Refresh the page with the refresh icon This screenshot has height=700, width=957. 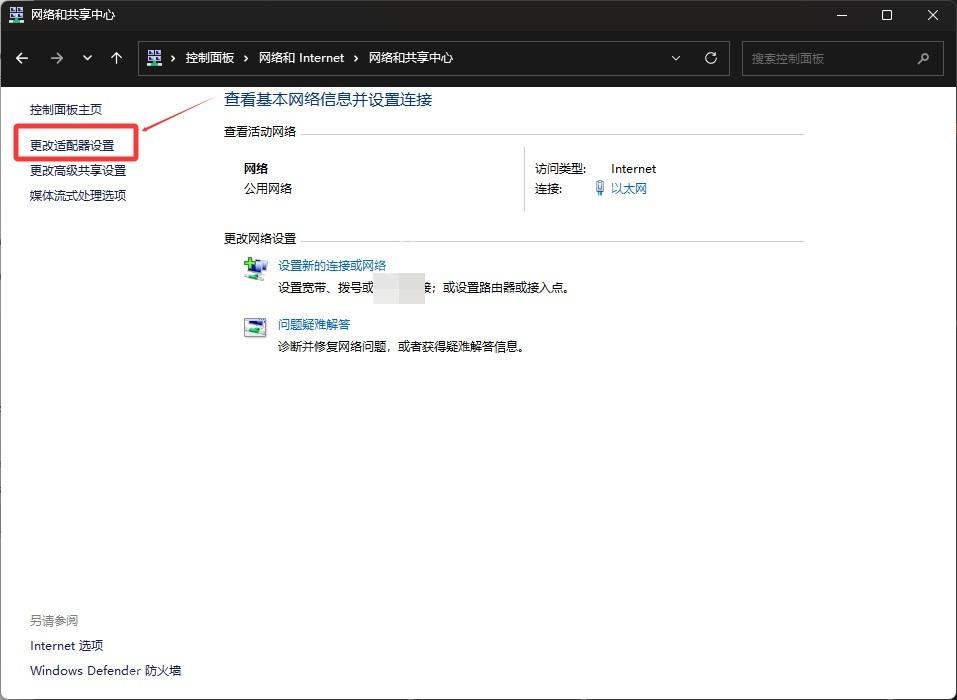point(710,58)
